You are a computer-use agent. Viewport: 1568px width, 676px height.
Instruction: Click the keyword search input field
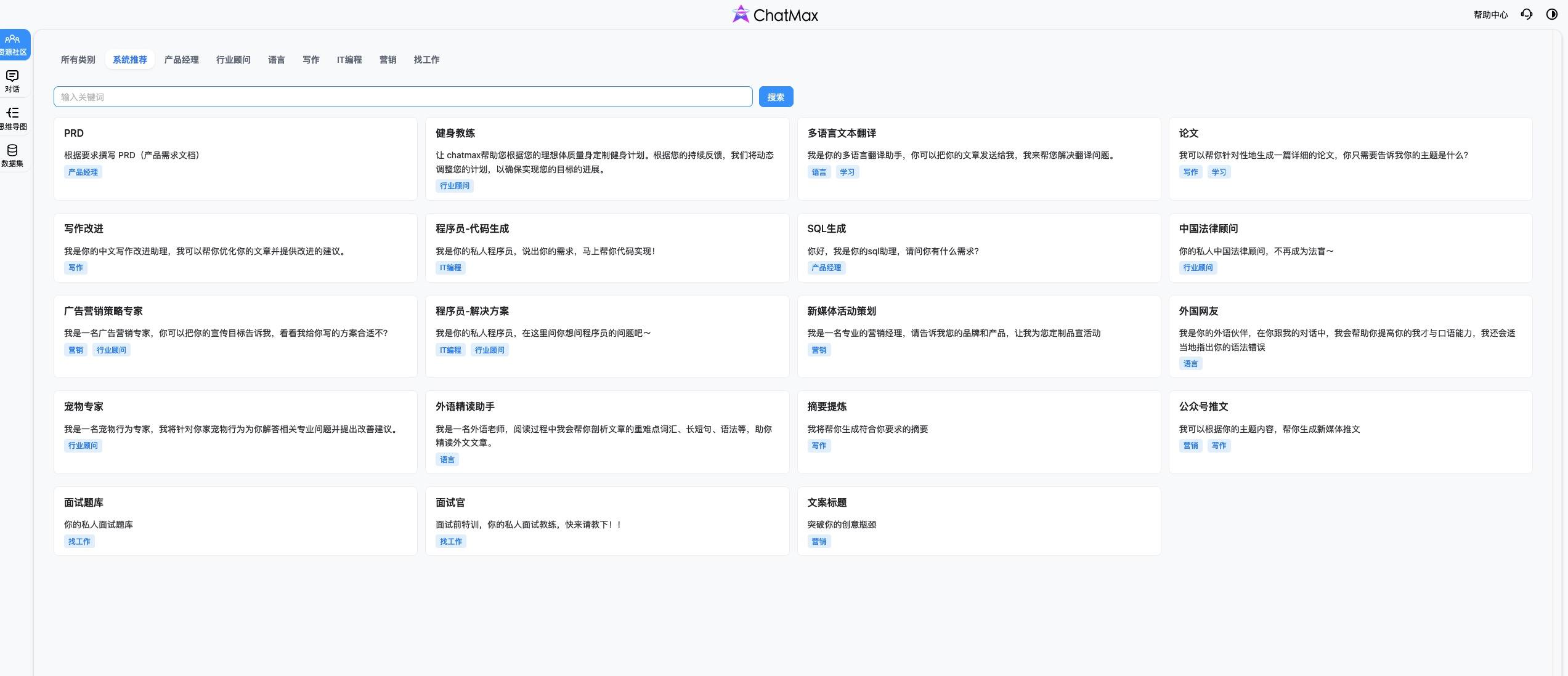(x=403, y=97)
